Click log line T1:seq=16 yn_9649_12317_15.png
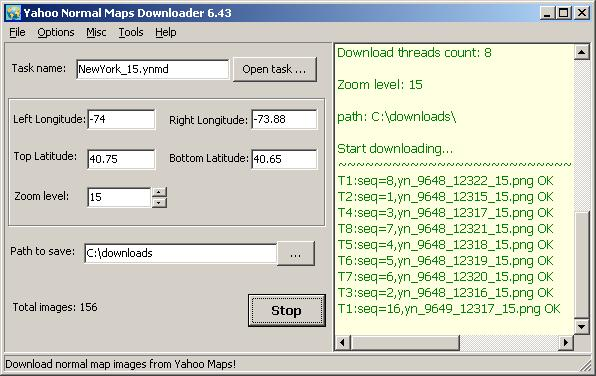This screenshot has height=376, width=596. click(449, 309)
